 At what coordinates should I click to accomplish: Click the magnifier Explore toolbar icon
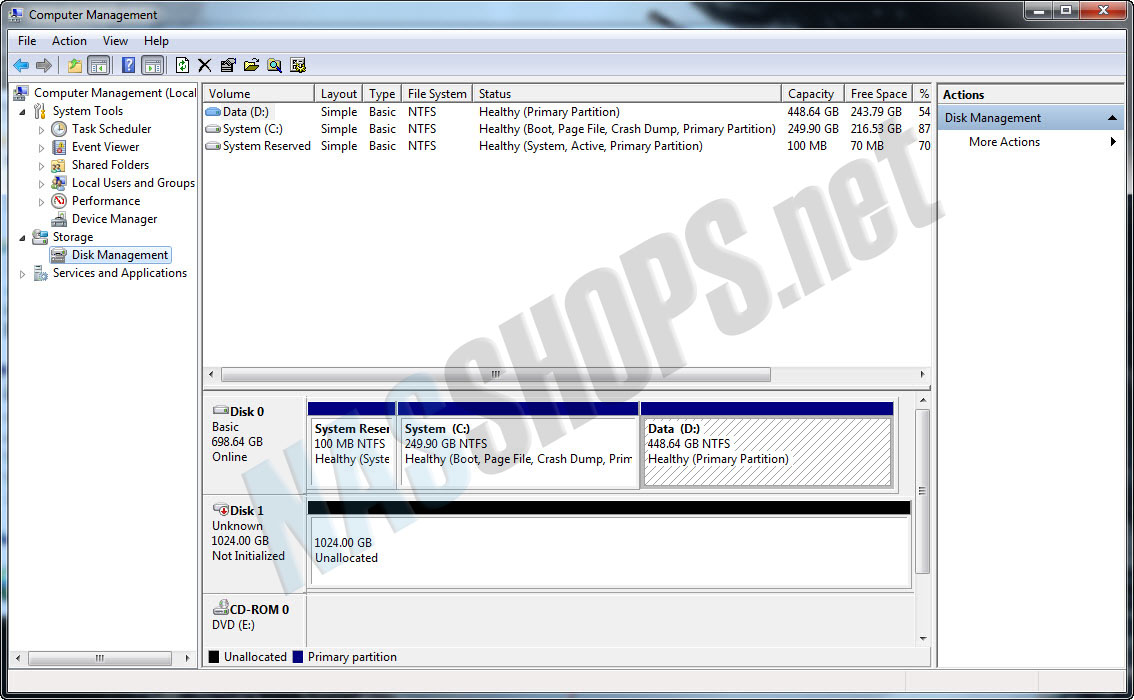tap(274, 66)
